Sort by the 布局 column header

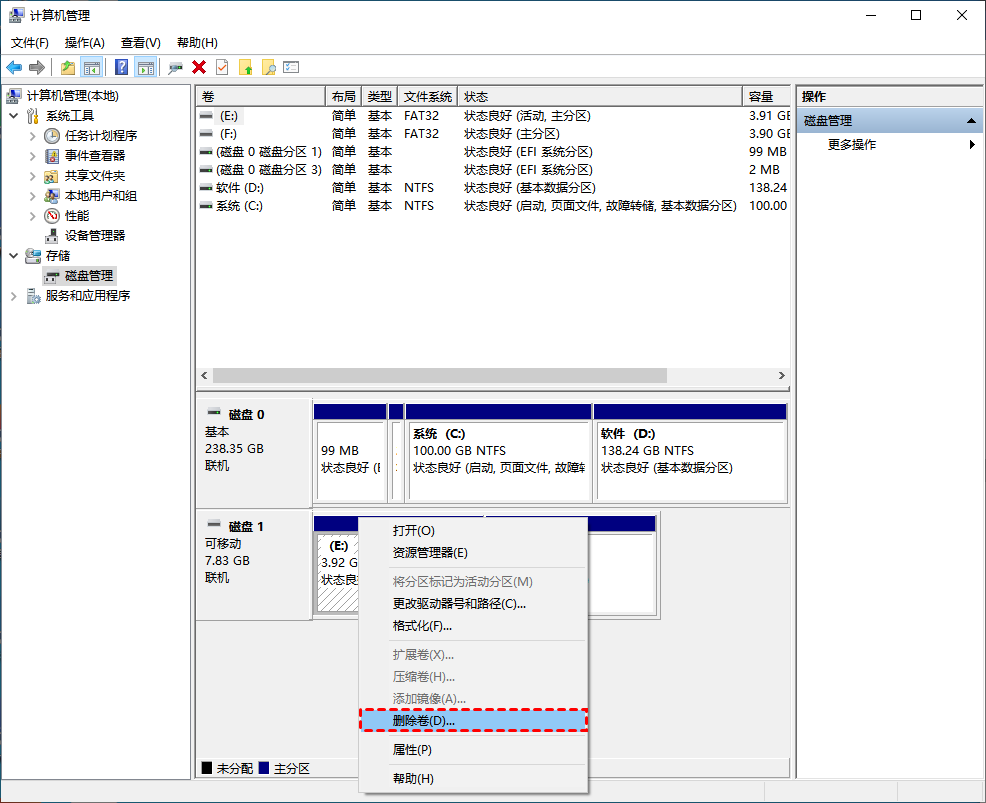pyautogui.click(x=343, y=96)
